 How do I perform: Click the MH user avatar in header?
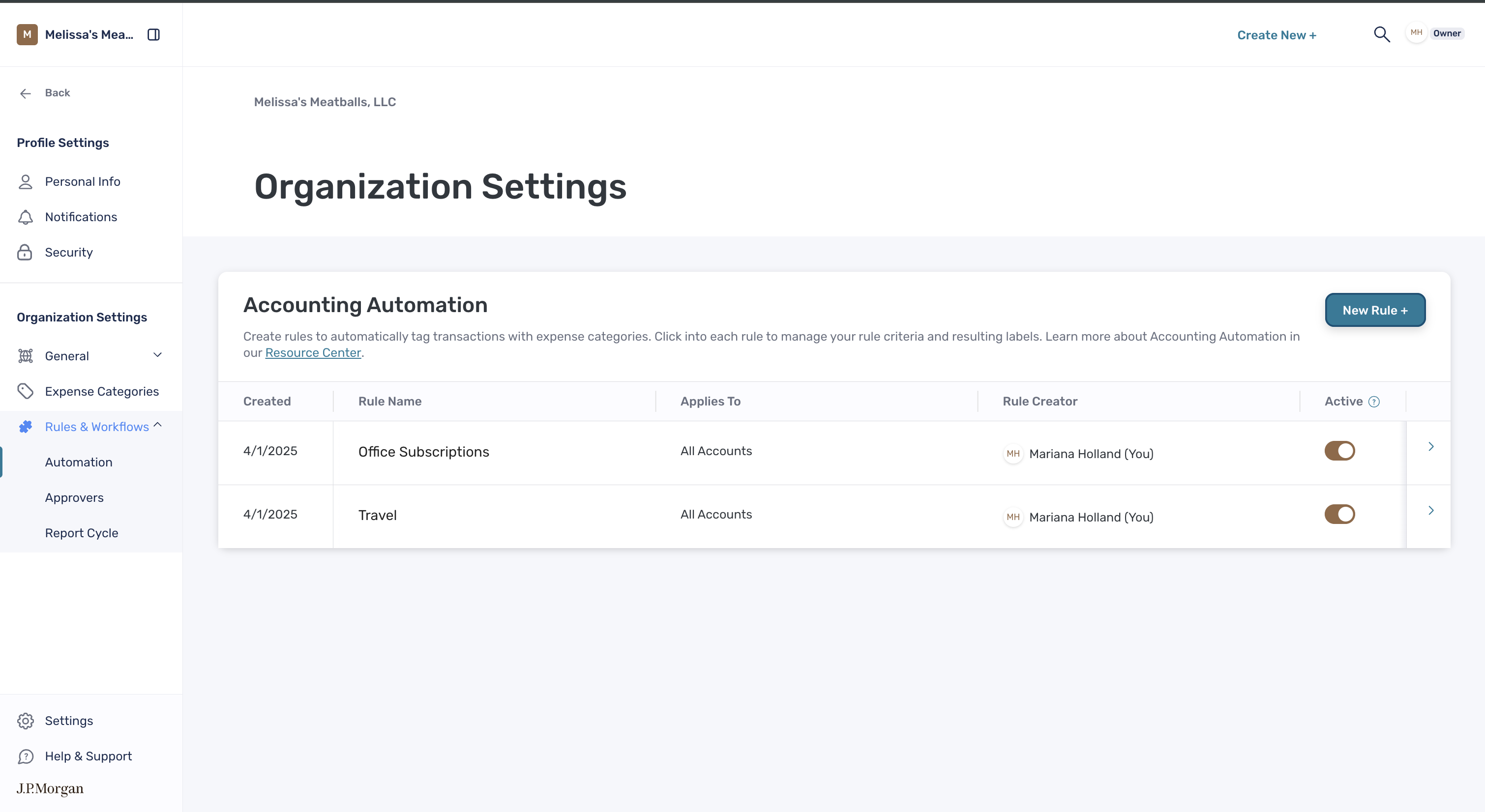click(x=1416, y=33)
